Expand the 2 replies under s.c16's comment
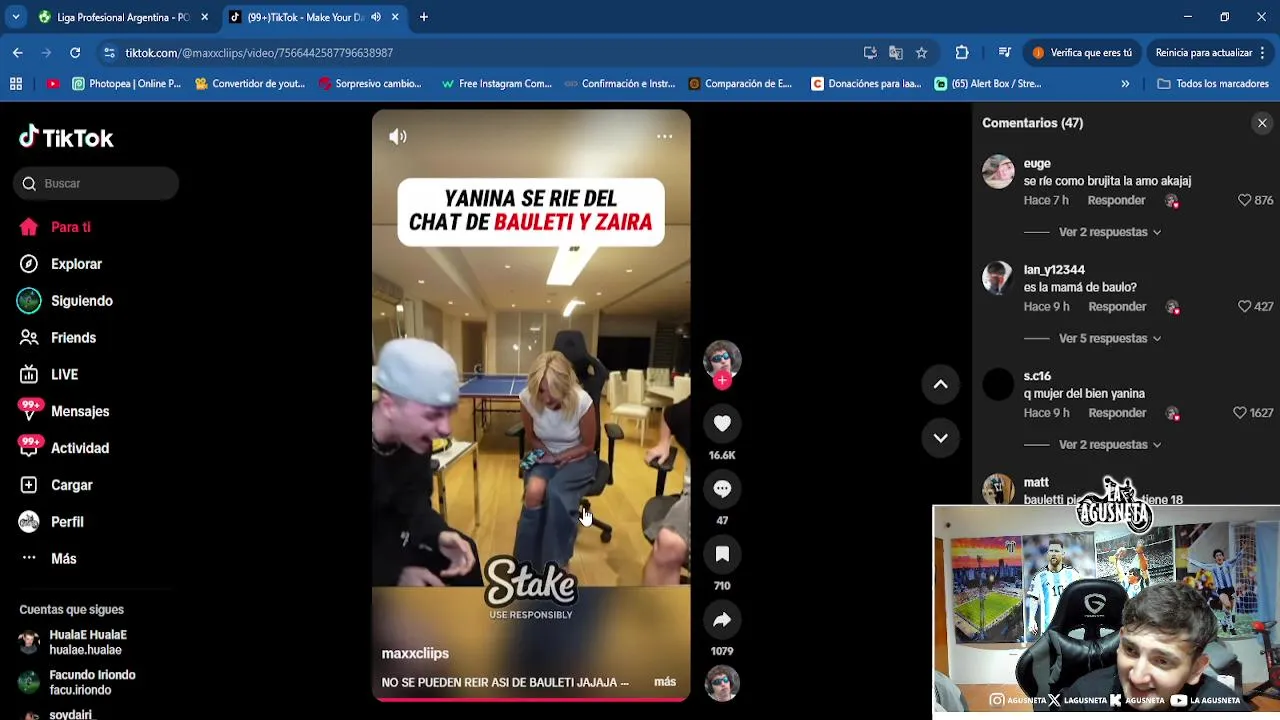The height and width of the screenshot is (720, 1280). click(1109, 444)
